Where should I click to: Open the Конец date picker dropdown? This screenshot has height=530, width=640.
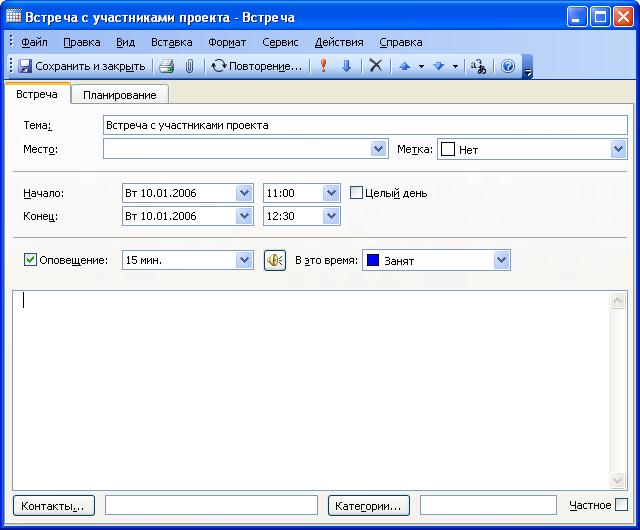click(244, 216)
